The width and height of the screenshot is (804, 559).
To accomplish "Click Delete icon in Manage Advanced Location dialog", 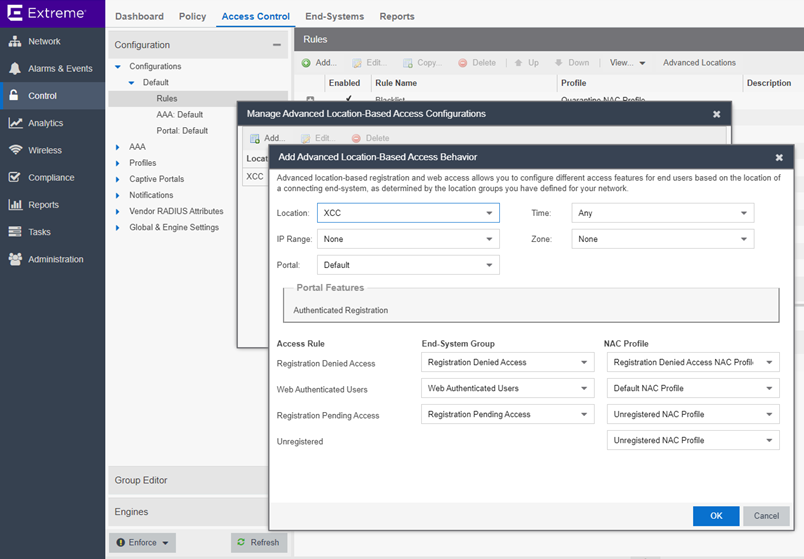I will (x=356, y=138).
